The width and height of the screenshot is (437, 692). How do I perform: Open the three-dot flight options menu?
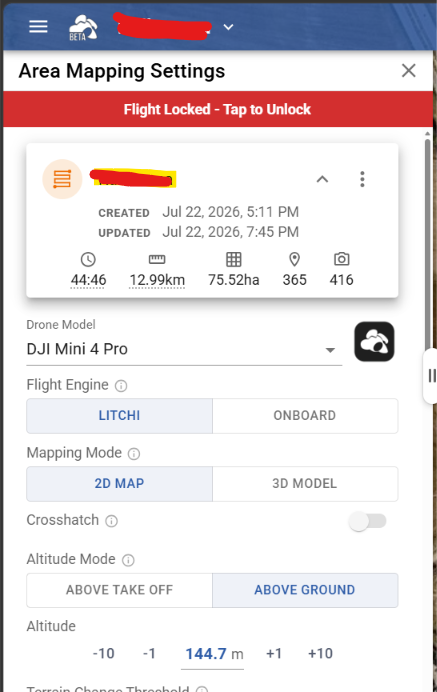pyautogui.click(x=362, y=179)
